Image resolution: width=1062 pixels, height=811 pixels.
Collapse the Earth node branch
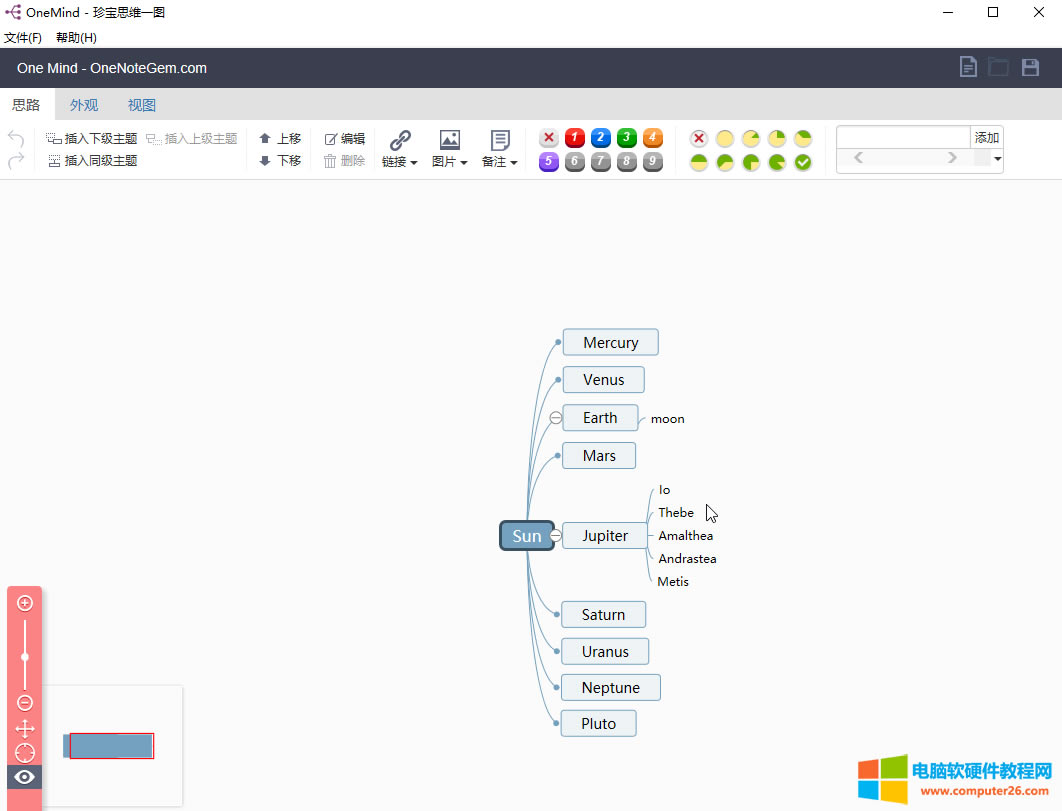[556, 418]
